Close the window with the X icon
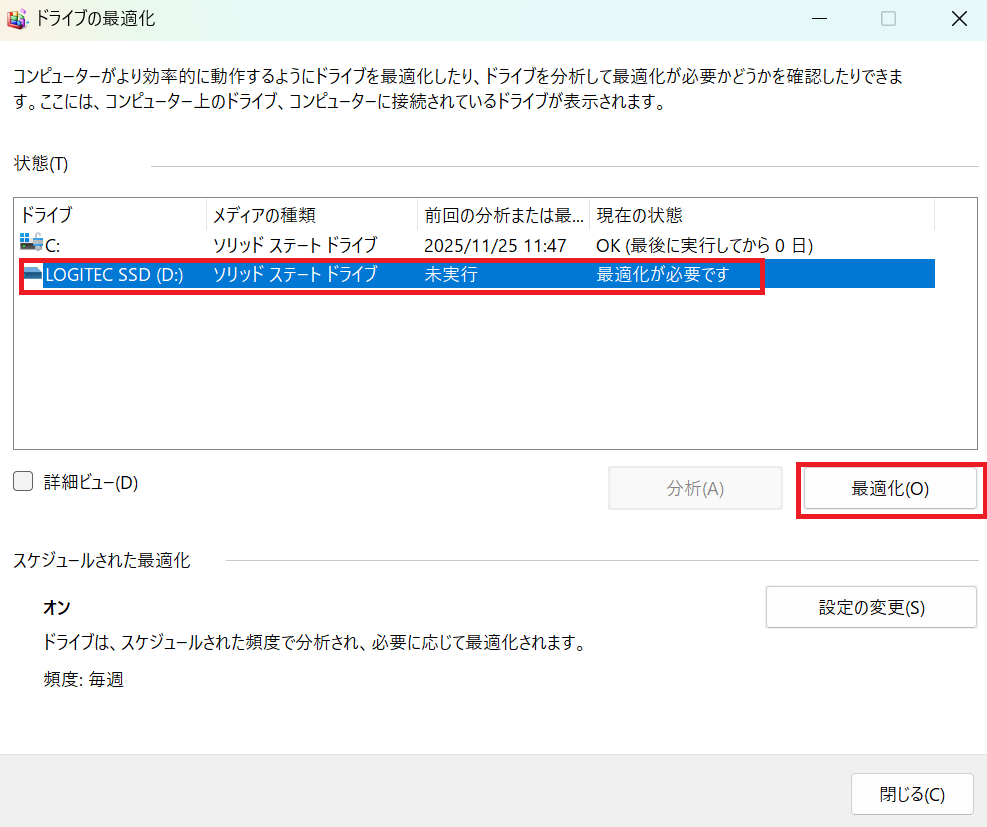The height and width of the screenshot is (827, 987). coord(958,18)
